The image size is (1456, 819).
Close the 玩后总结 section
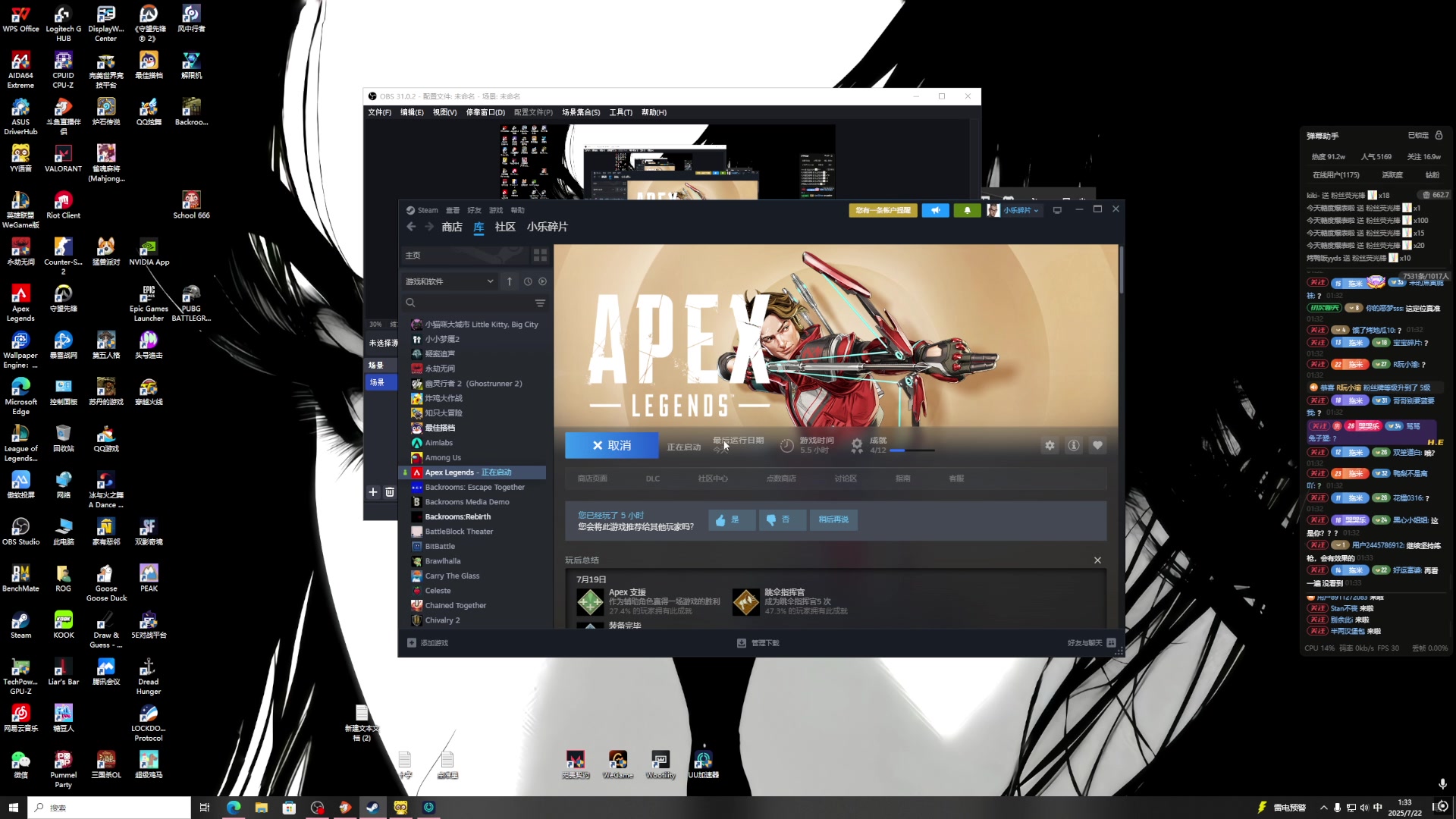click(x=1097, y=560)
